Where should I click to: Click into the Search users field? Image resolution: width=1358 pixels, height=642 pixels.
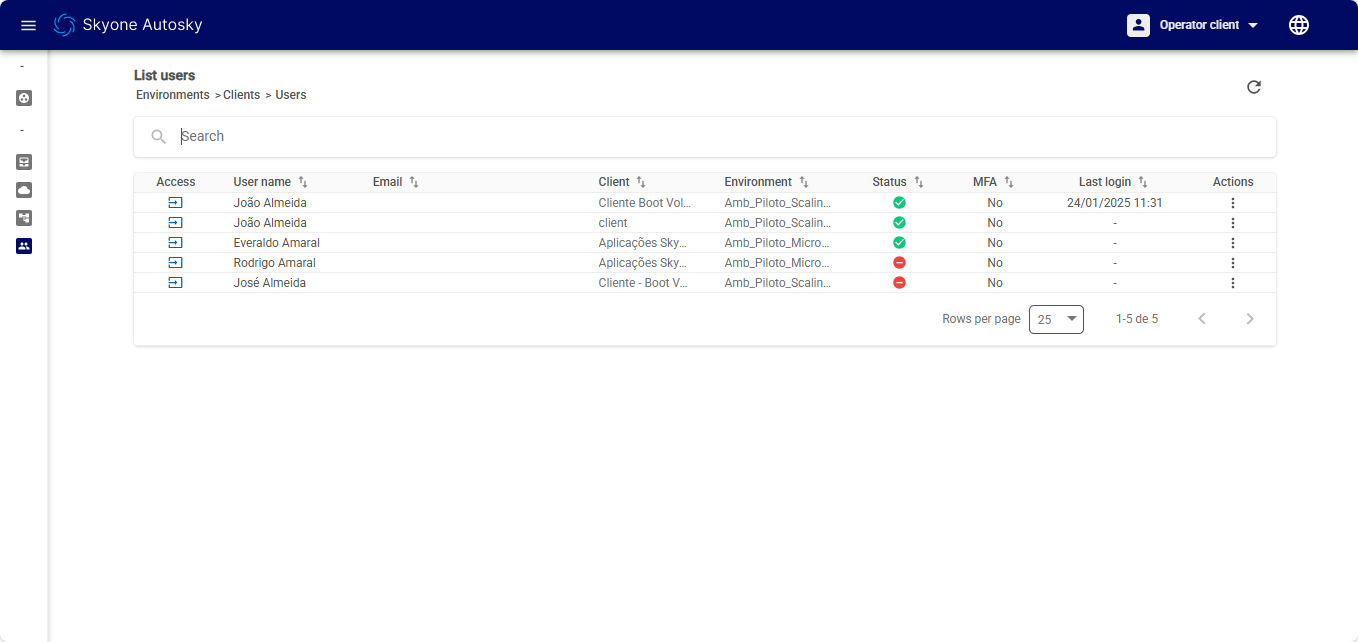point(700,137)
